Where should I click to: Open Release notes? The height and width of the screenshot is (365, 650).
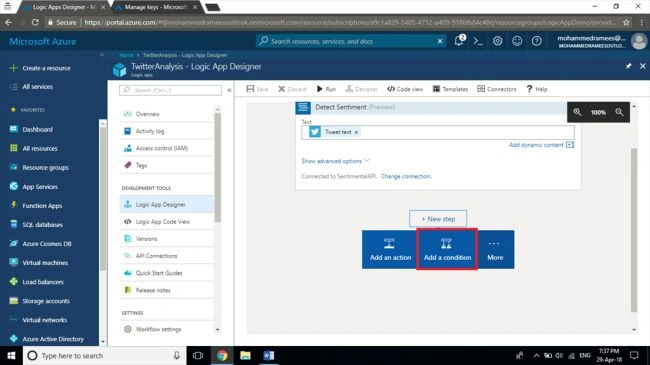[167, 290]
